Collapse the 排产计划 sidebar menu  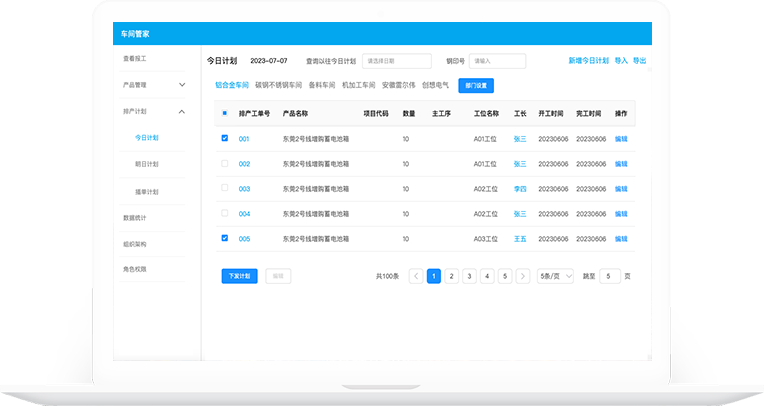(x=181, y=111)
